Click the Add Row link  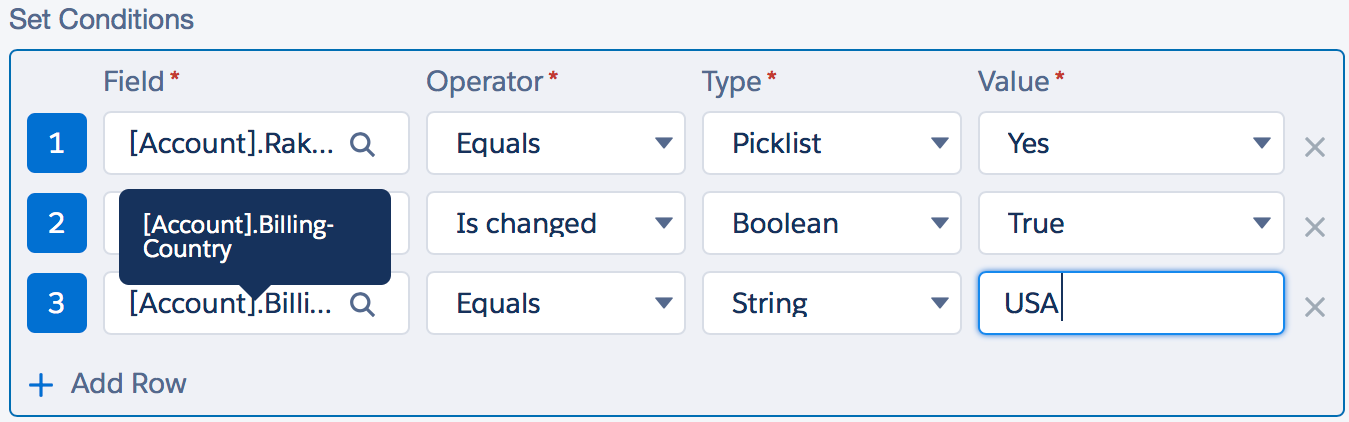128,384
